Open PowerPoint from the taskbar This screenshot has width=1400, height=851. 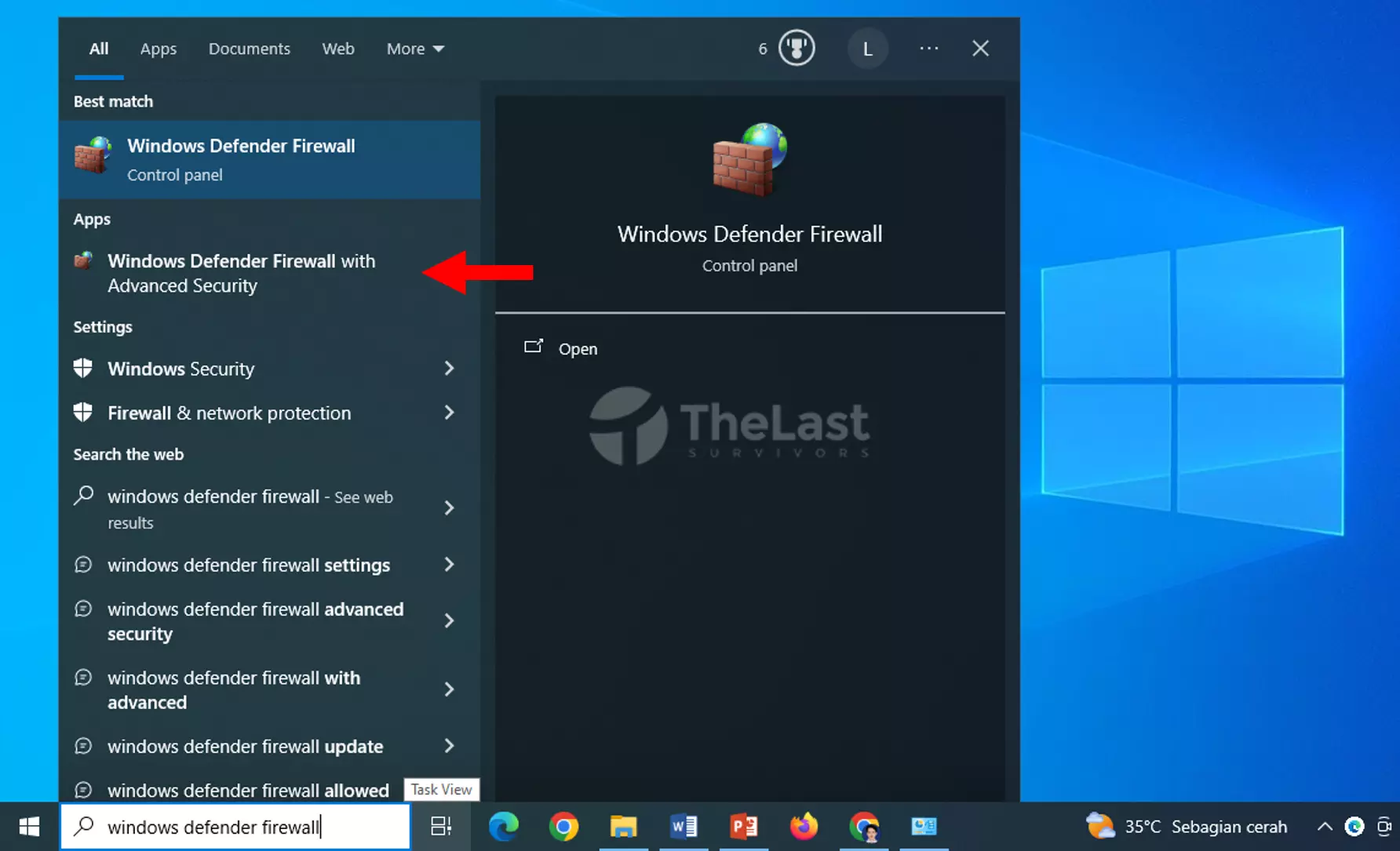744,827
